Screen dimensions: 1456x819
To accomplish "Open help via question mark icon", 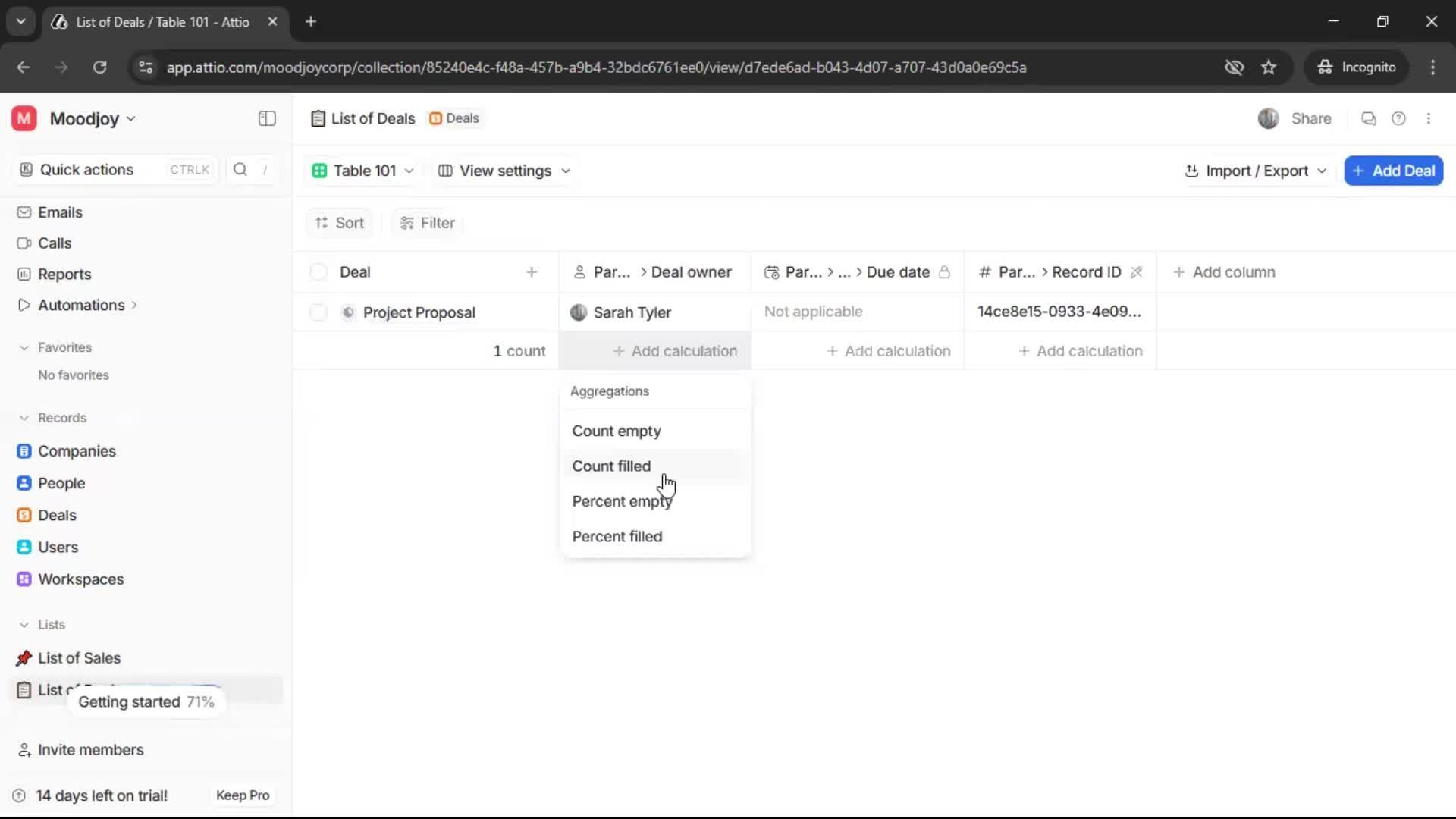I will (x=1399, y=118).
